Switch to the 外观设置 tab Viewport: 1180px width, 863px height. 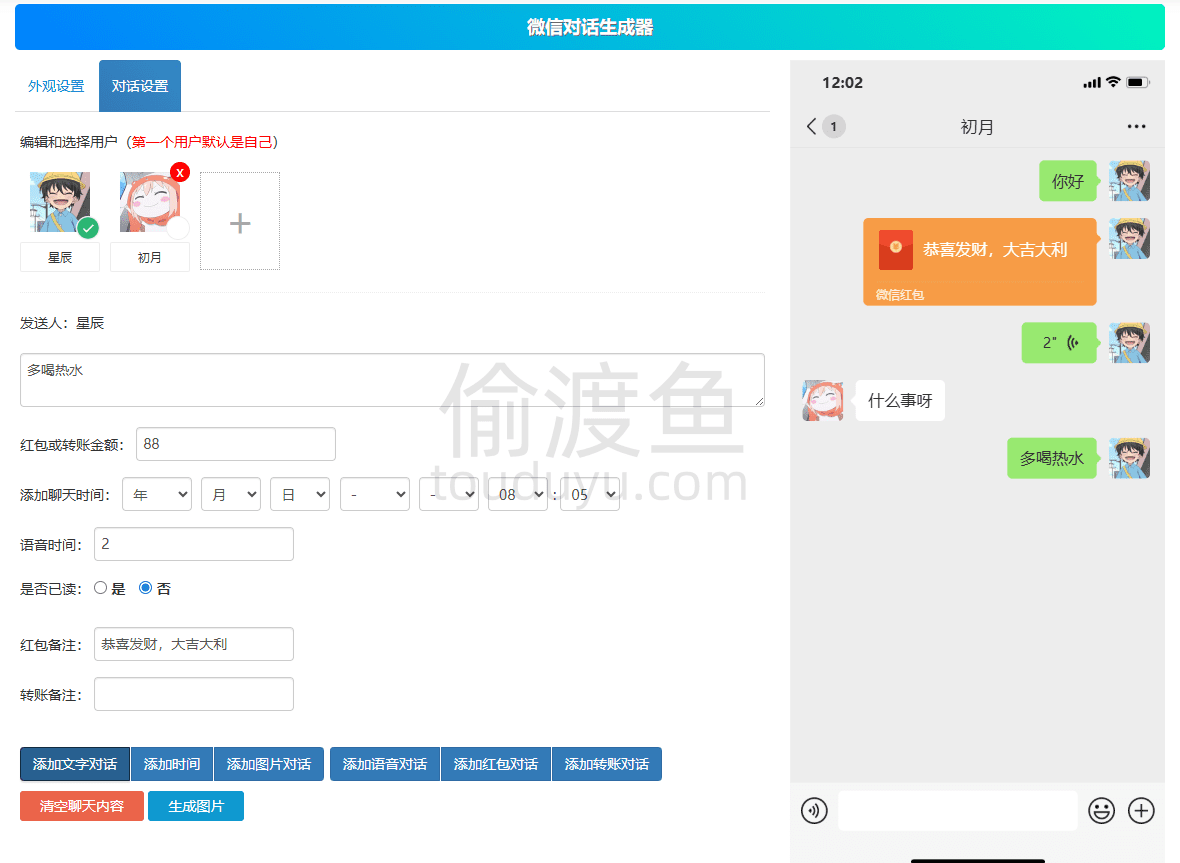[56, 86]
